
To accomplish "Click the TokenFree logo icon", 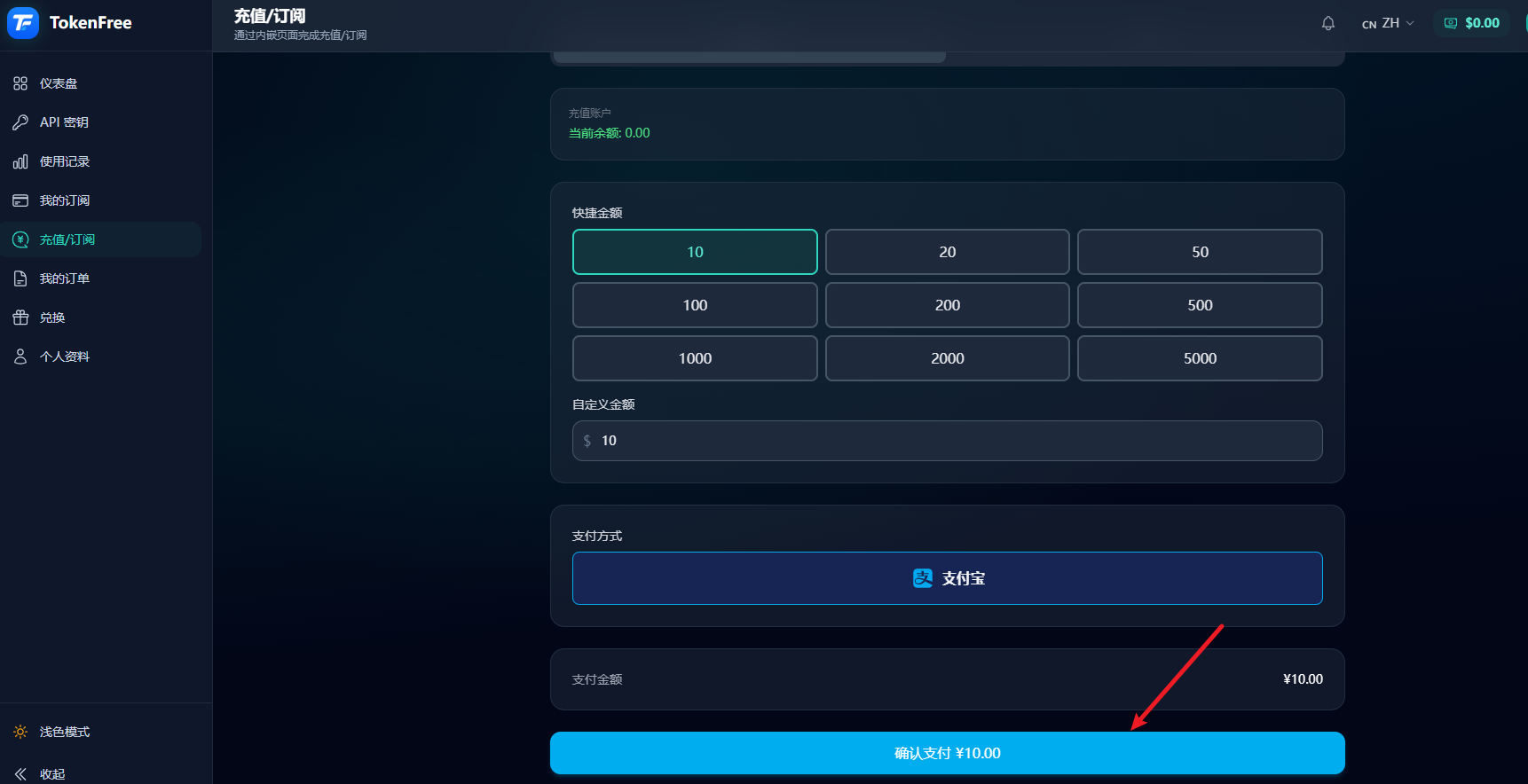I will tap(23, 23).
